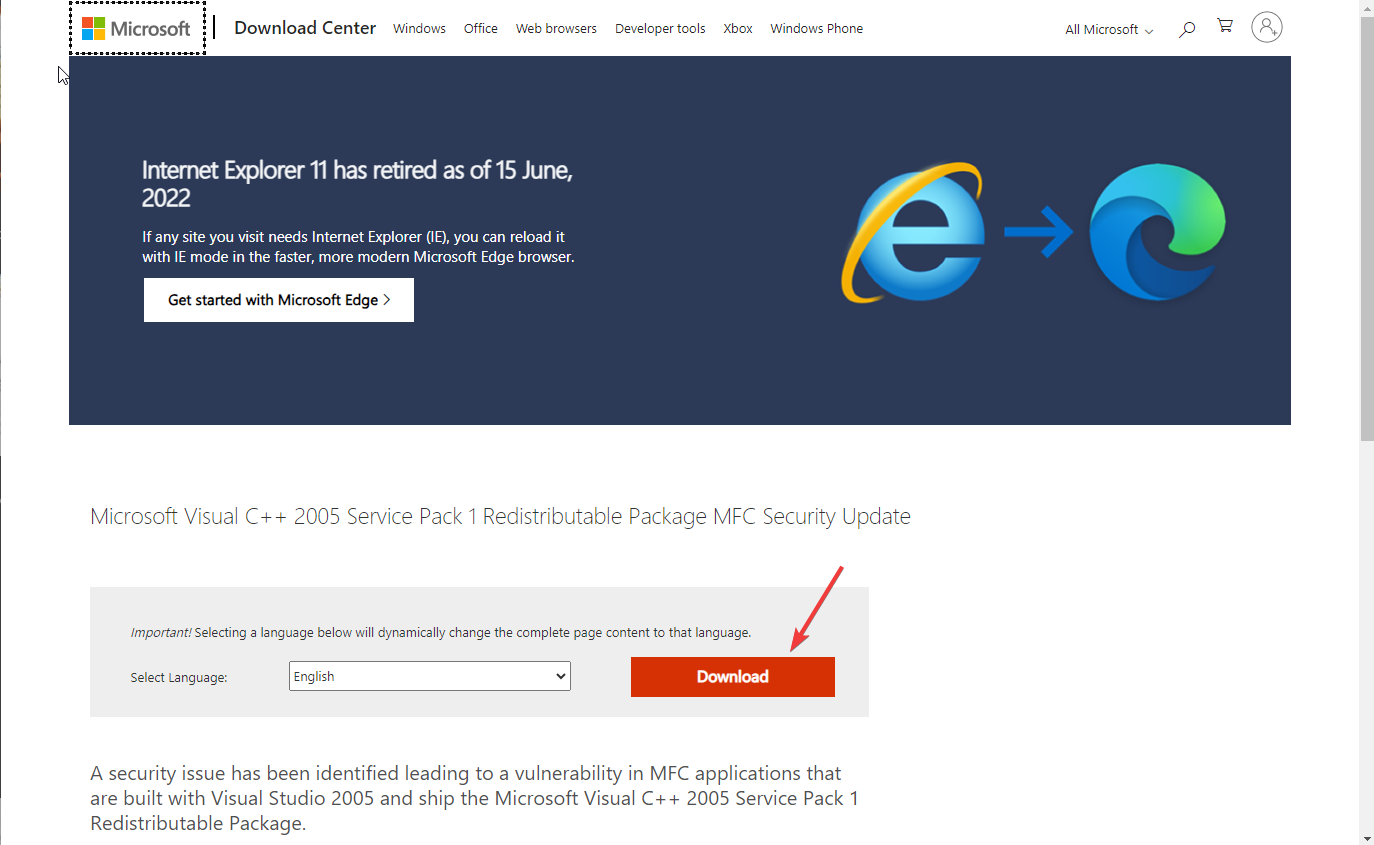Screen dimensions: 1374x845
Task: Click the 'If any site you visit' banner paragraph
Action: 358,247
